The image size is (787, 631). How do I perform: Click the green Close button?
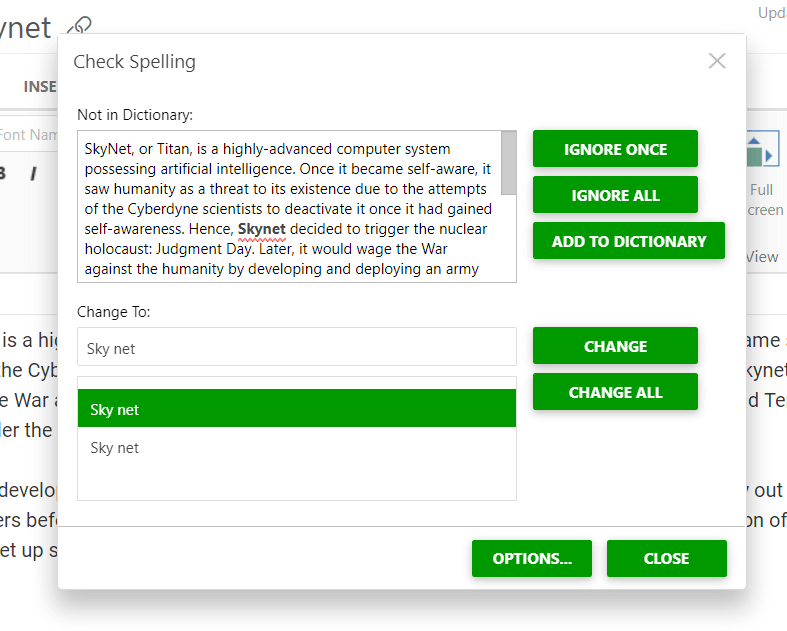(x=667, y=558)
